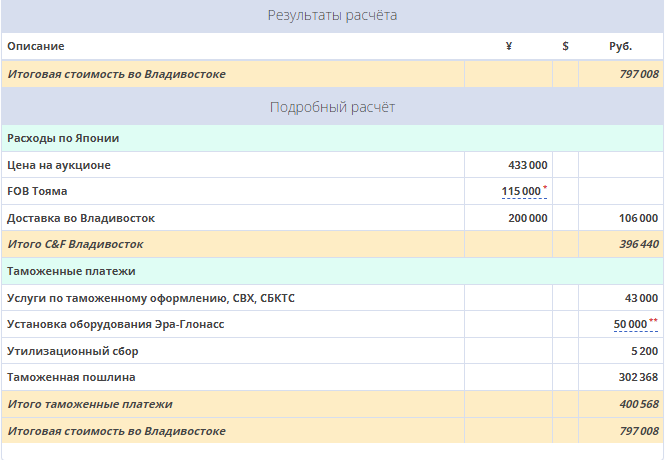Select 'Таможенные платежи' section row
This screenshot has height=460, width=670.
point(332,271)
